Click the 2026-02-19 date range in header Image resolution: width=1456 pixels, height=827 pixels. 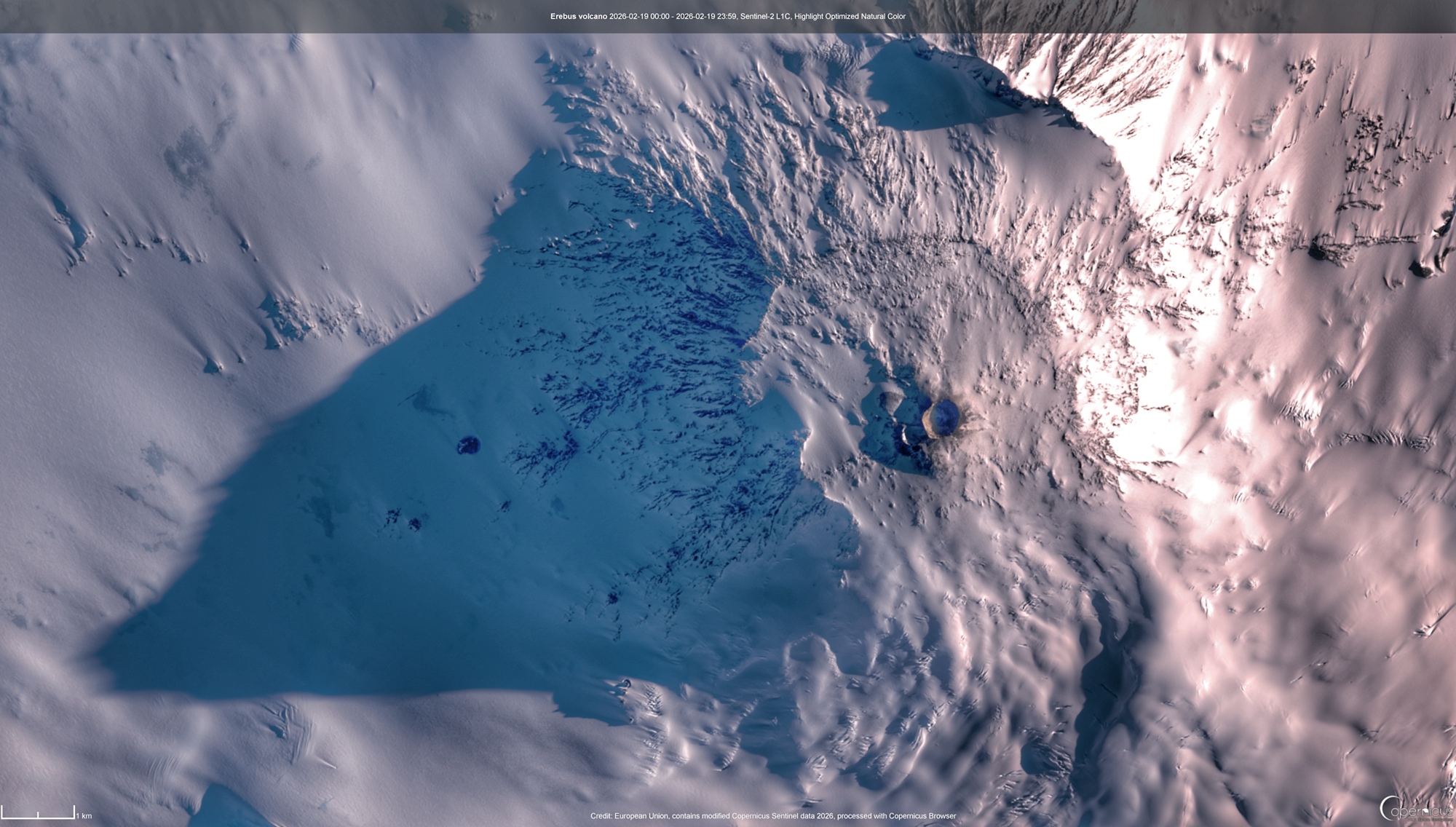672,16
